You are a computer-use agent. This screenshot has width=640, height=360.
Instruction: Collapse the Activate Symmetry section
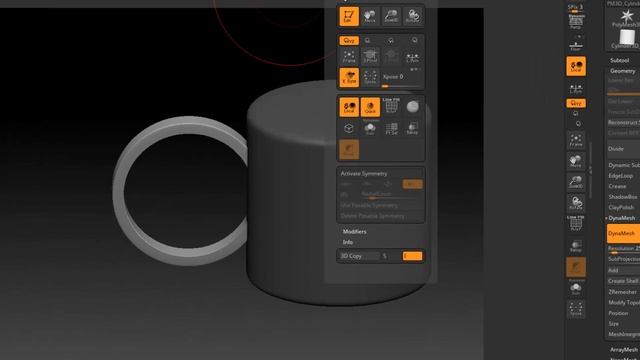click(364, 174)
